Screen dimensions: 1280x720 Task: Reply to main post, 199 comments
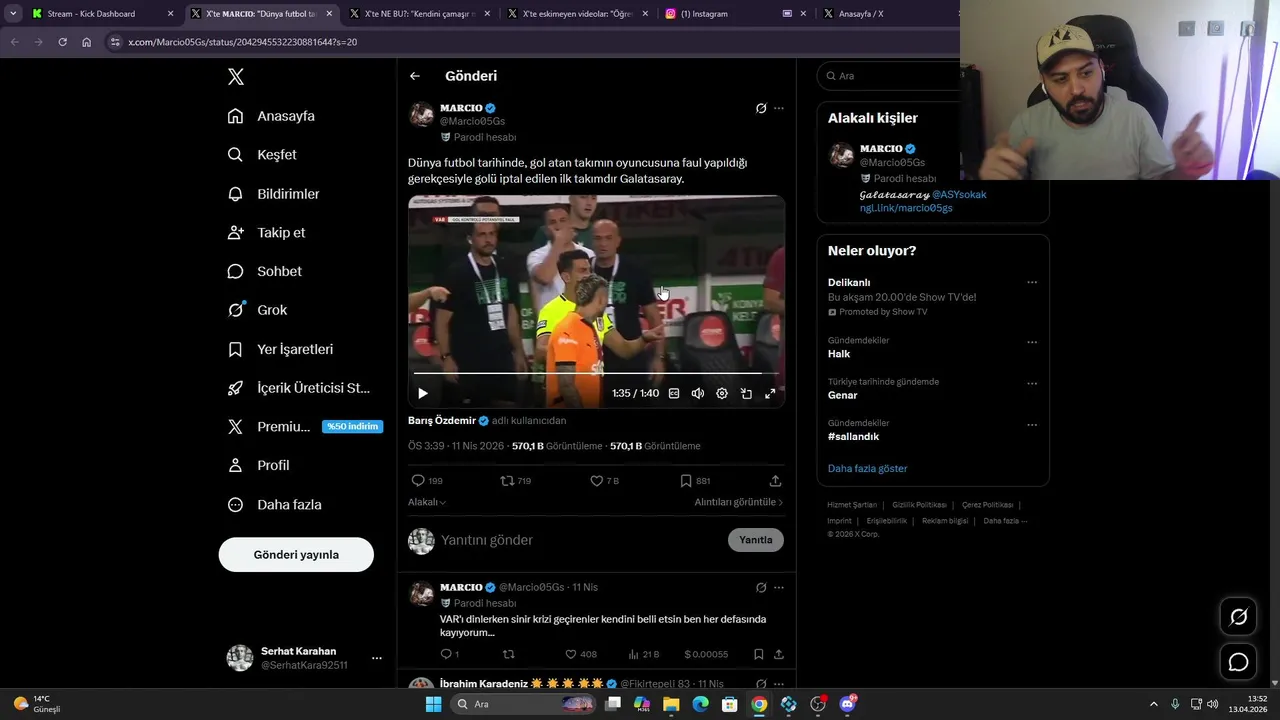[427, 481]
